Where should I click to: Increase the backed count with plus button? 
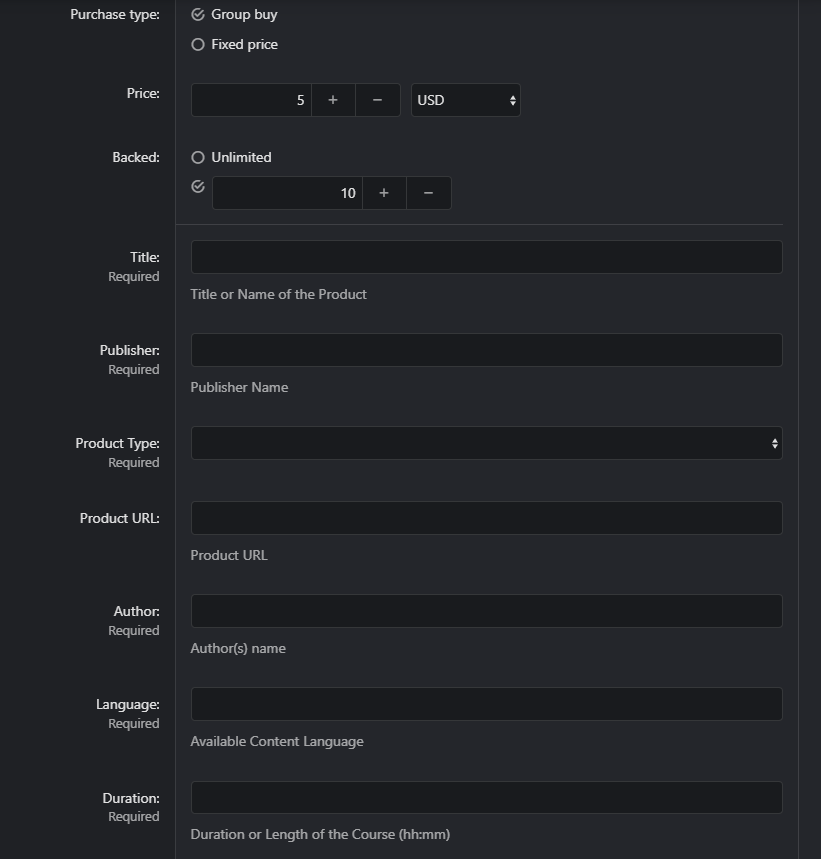click(x=384, y=192)
